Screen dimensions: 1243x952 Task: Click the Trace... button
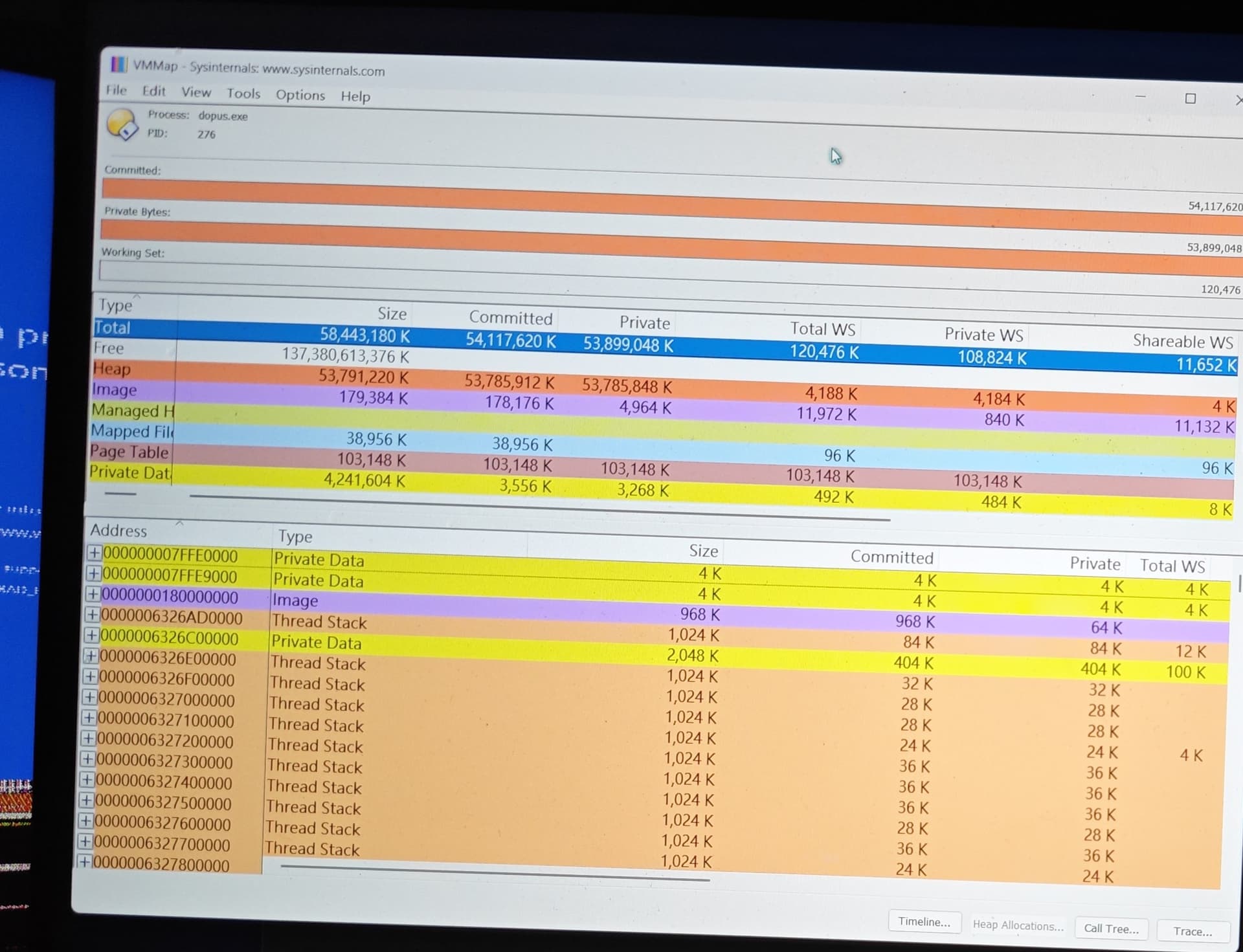pyautogui.click(x=1193, y=931)
